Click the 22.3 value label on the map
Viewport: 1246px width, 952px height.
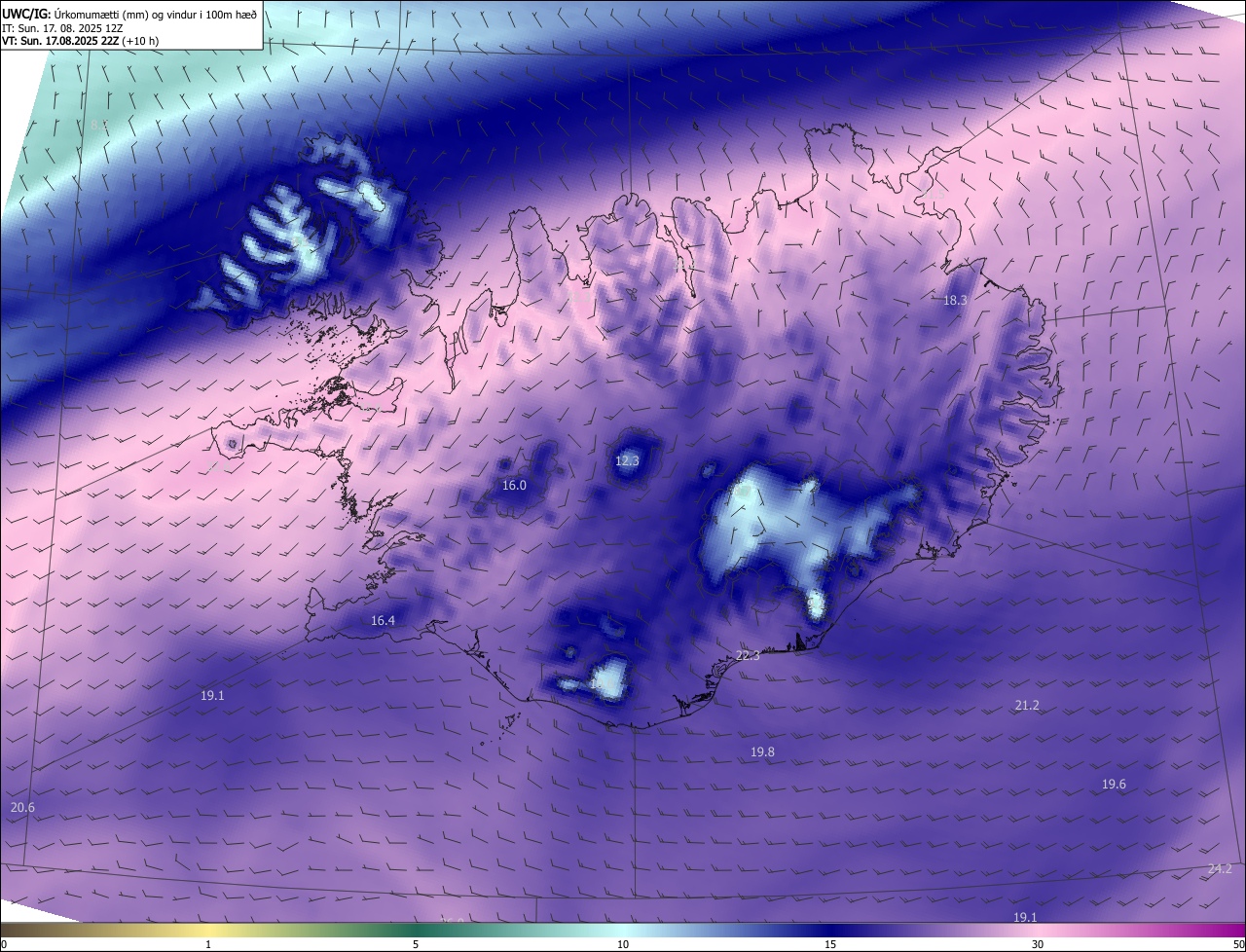click(x=748, y=655)
